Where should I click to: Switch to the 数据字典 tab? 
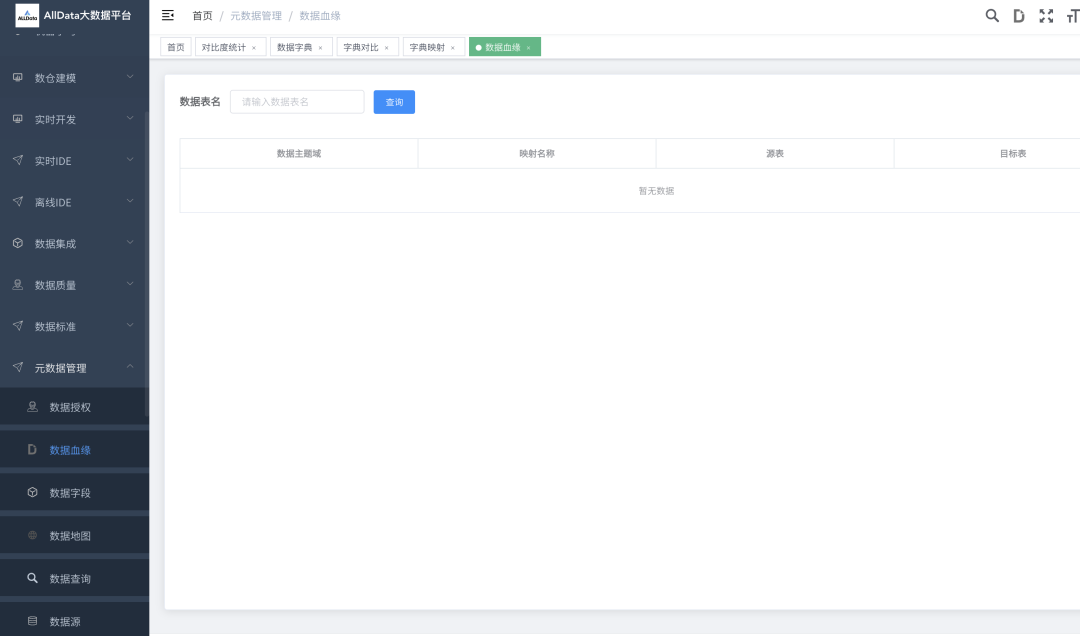coord(294,47)
